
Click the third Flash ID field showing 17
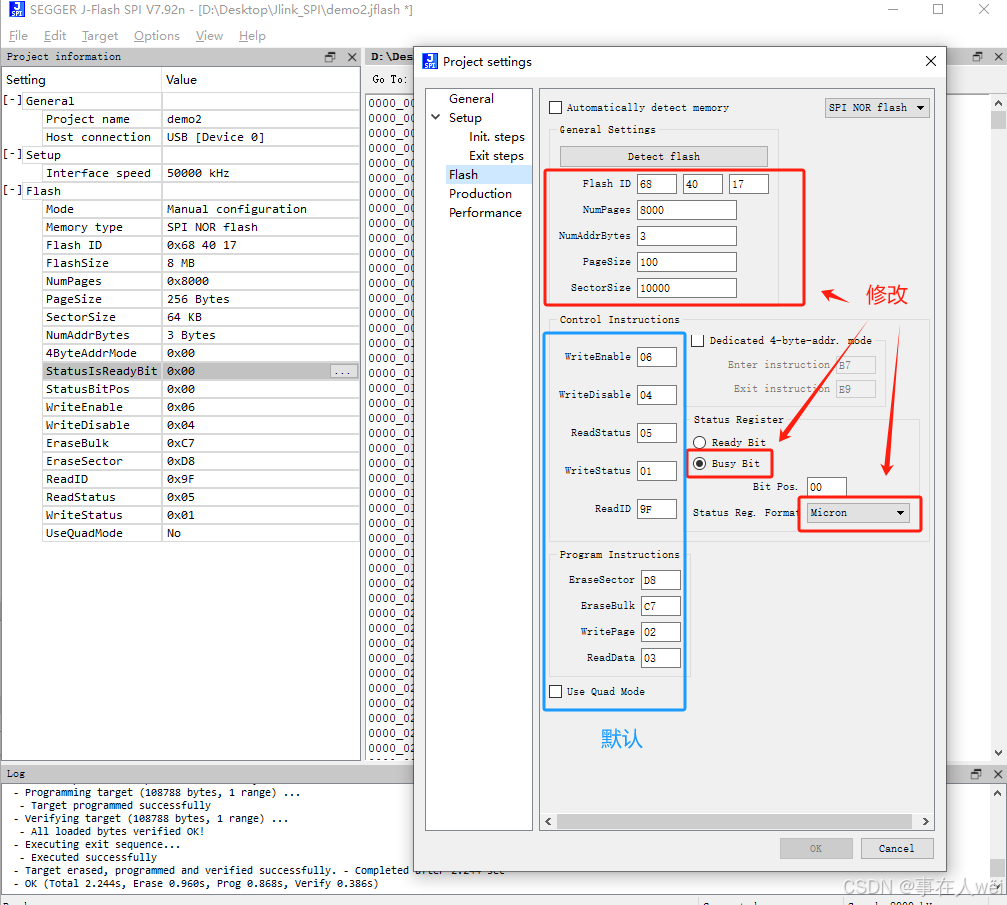(749, 184)
